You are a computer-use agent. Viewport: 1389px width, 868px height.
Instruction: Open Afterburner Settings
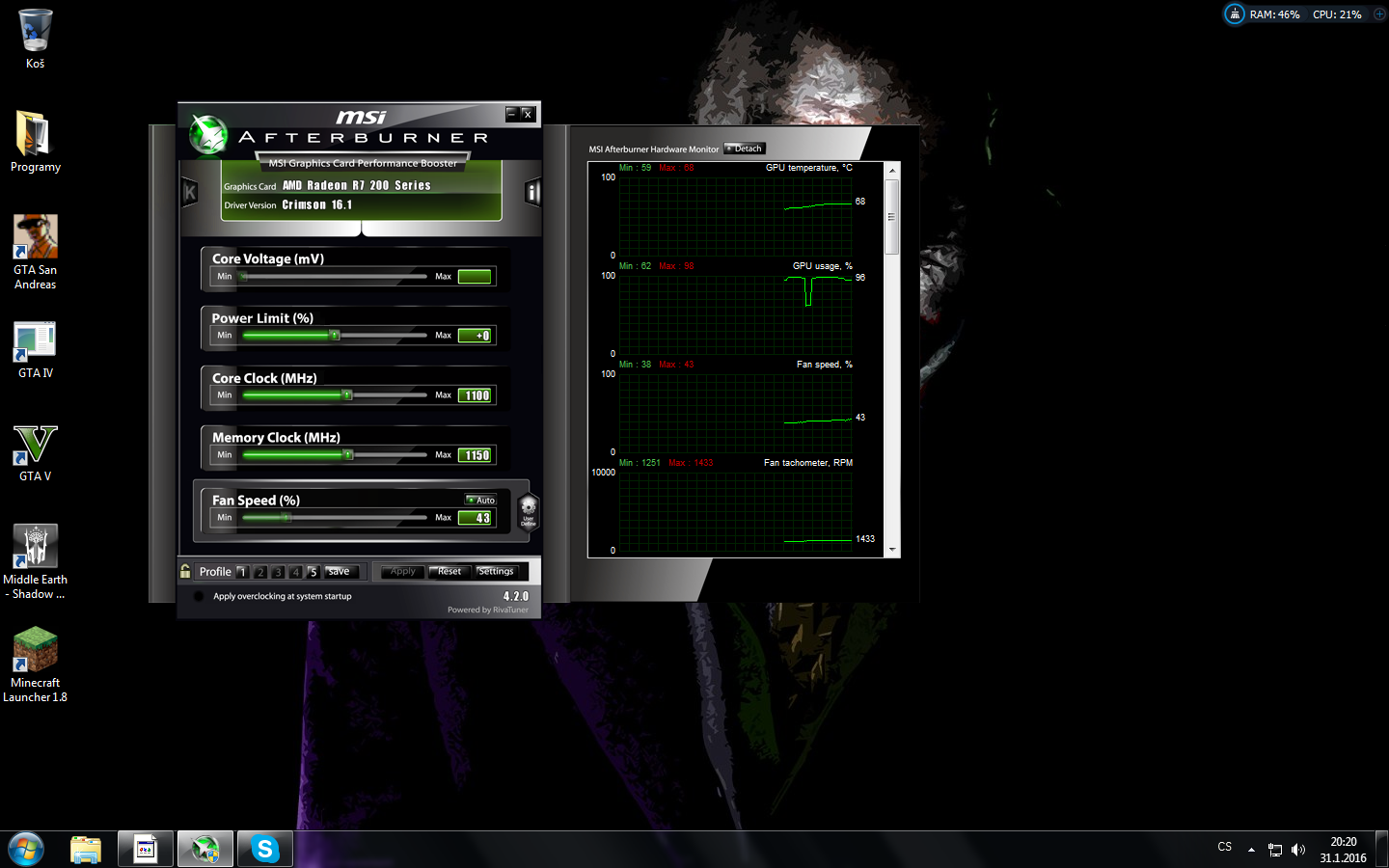coord(497,572)
